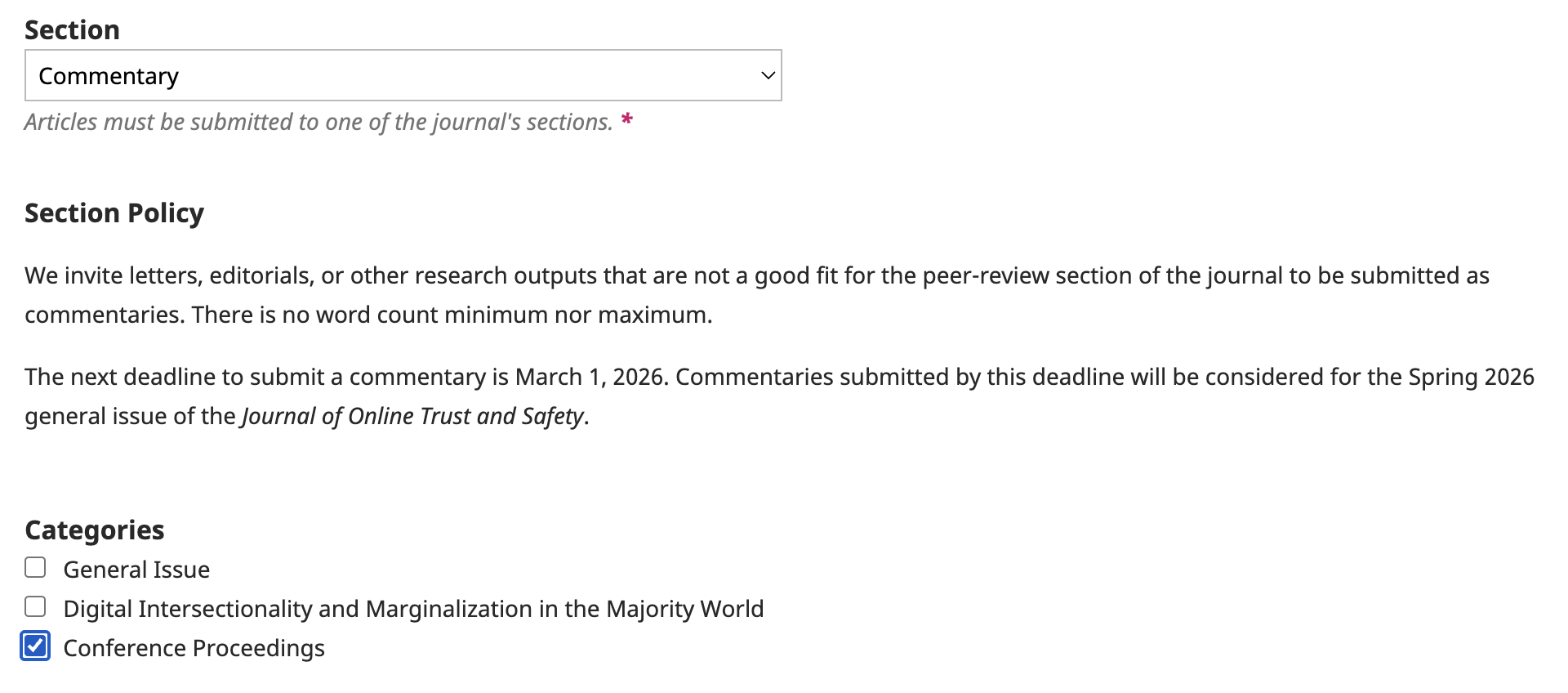Click the selected 'Commentary' value text
Image resolution: width=1568 pixels, height=693 pixels.
109,76
